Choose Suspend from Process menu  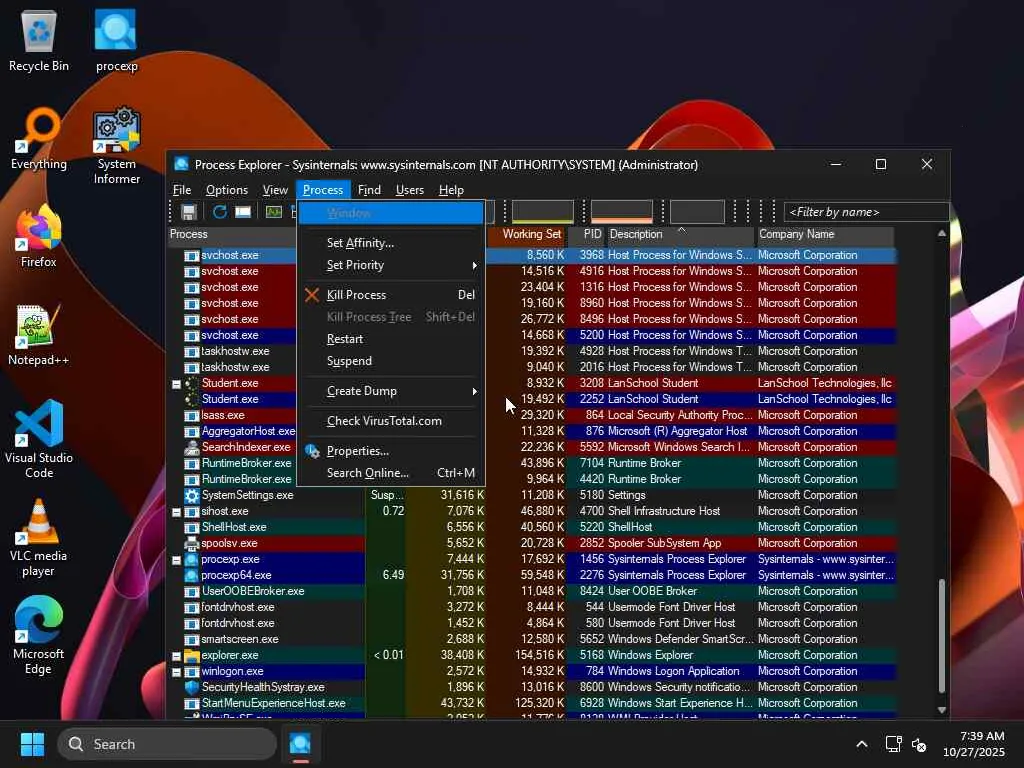(391, 361)
